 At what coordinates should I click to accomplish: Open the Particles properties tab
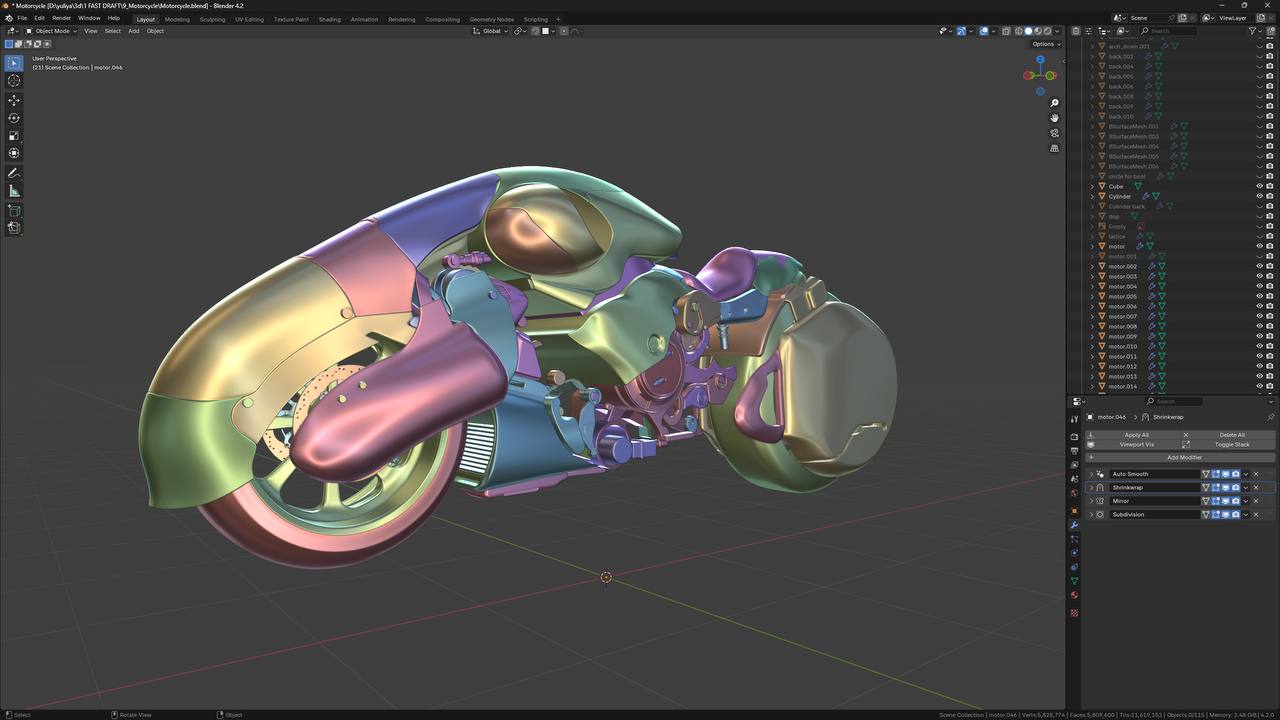tap(1074, 539)
